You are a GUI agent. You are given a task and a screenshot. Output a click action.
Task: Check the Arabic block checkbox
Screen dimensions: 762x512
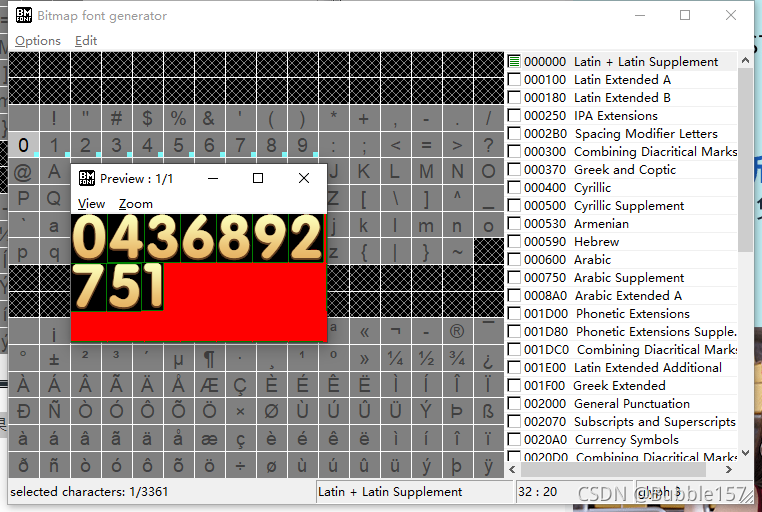tap(514, 259)
